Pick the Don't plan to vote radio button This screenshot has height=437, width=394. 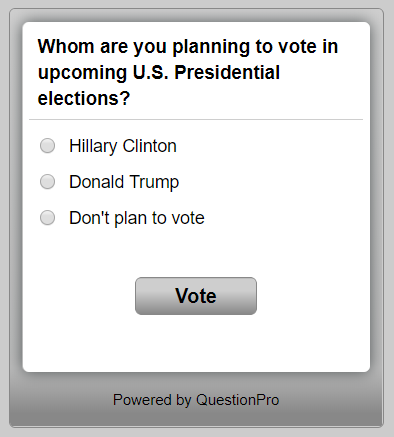(x=47, y=218)
